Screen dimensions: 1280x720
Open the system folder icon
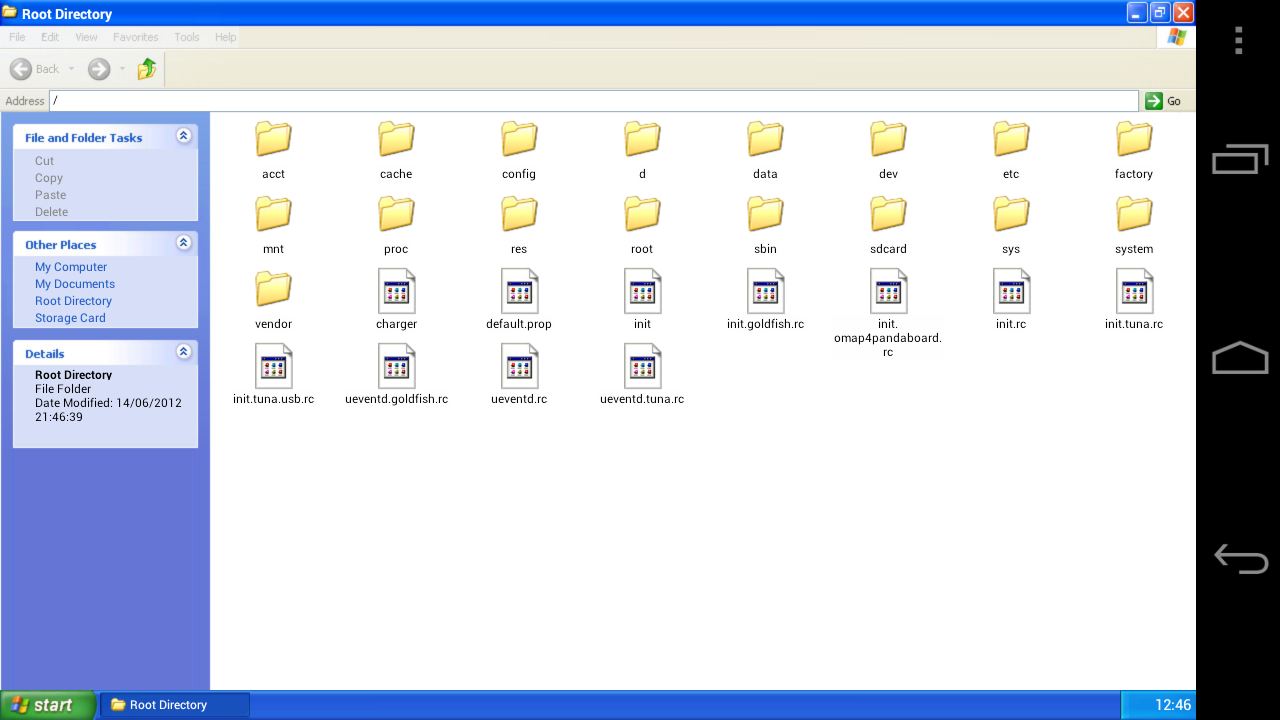(x=1134, y=214)
